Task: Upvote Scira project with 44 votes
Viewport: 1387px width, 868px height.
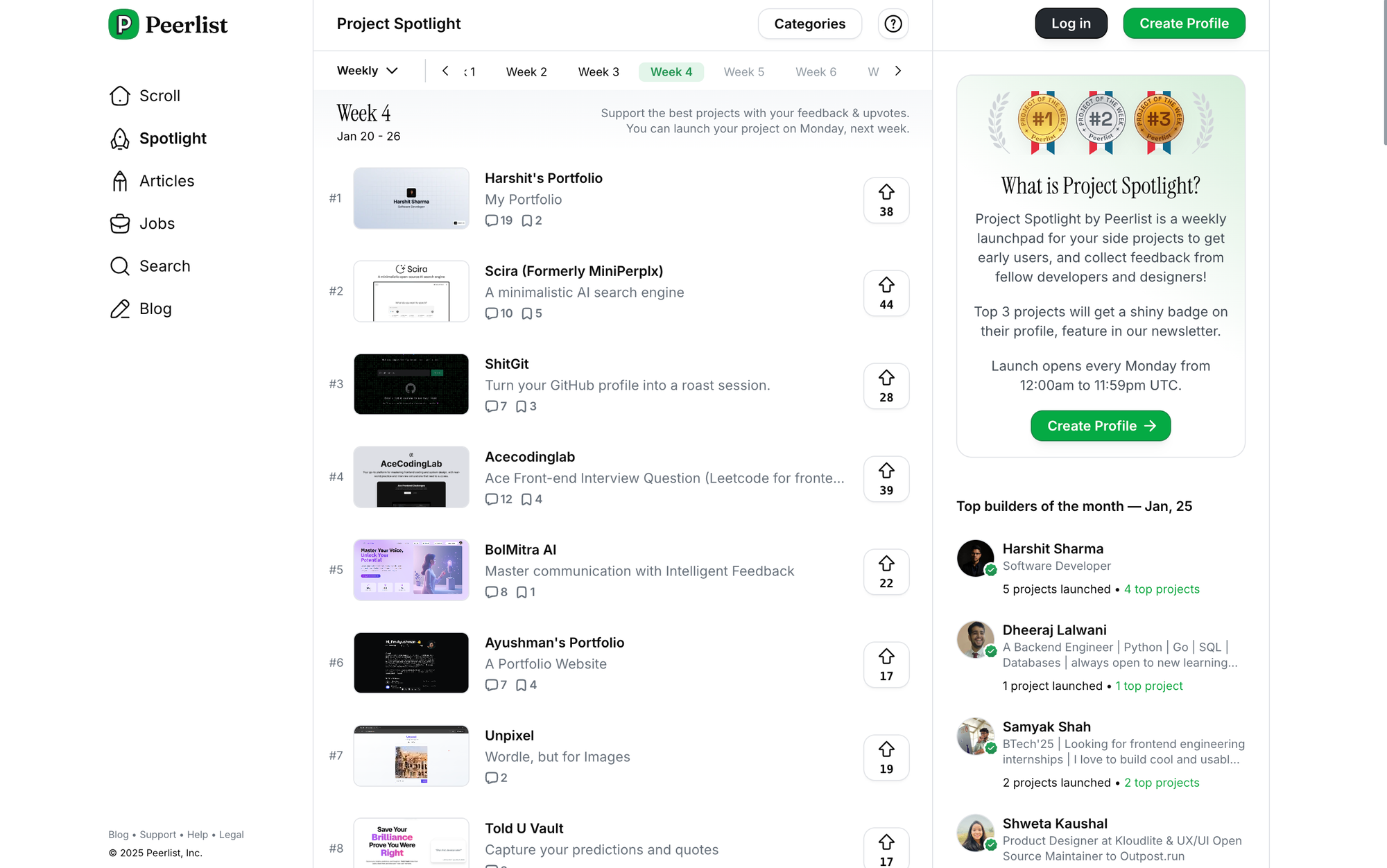Action: pos(886,293)
